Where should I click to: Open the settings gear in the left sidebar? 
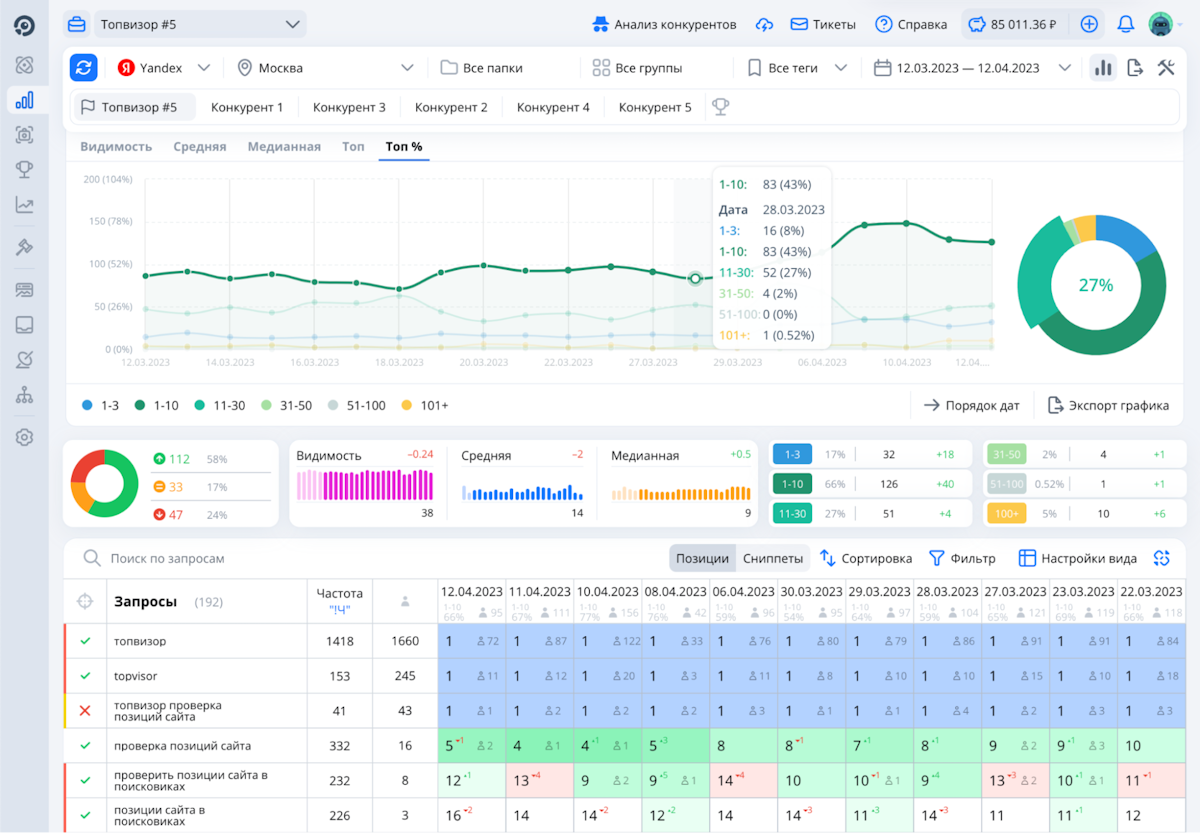pyautogui.click(x=25, y=437)
